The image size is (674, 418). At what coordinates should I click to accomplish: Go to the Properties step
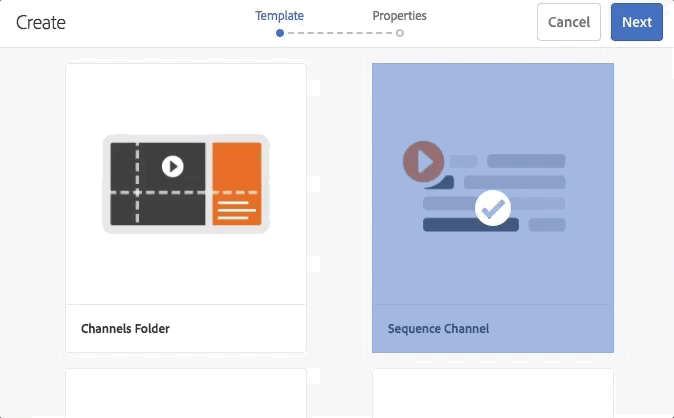pyautogui.click(x=399, y=16)
